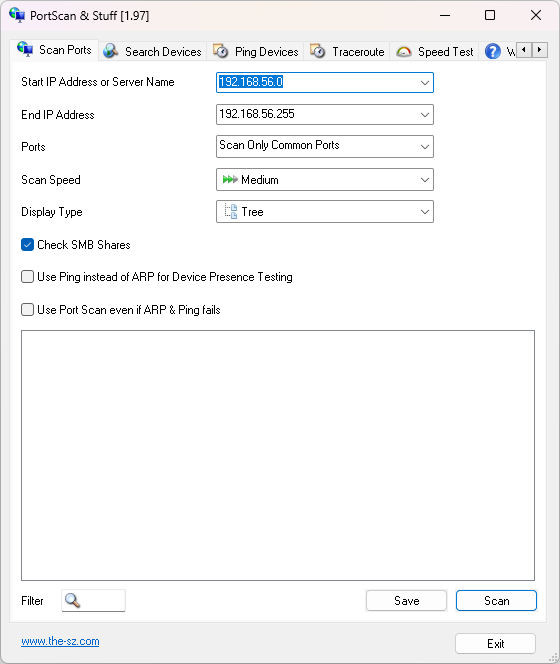Click the End IP Address input field
Screen dimensions: 560x664
(x=324, y=114)
